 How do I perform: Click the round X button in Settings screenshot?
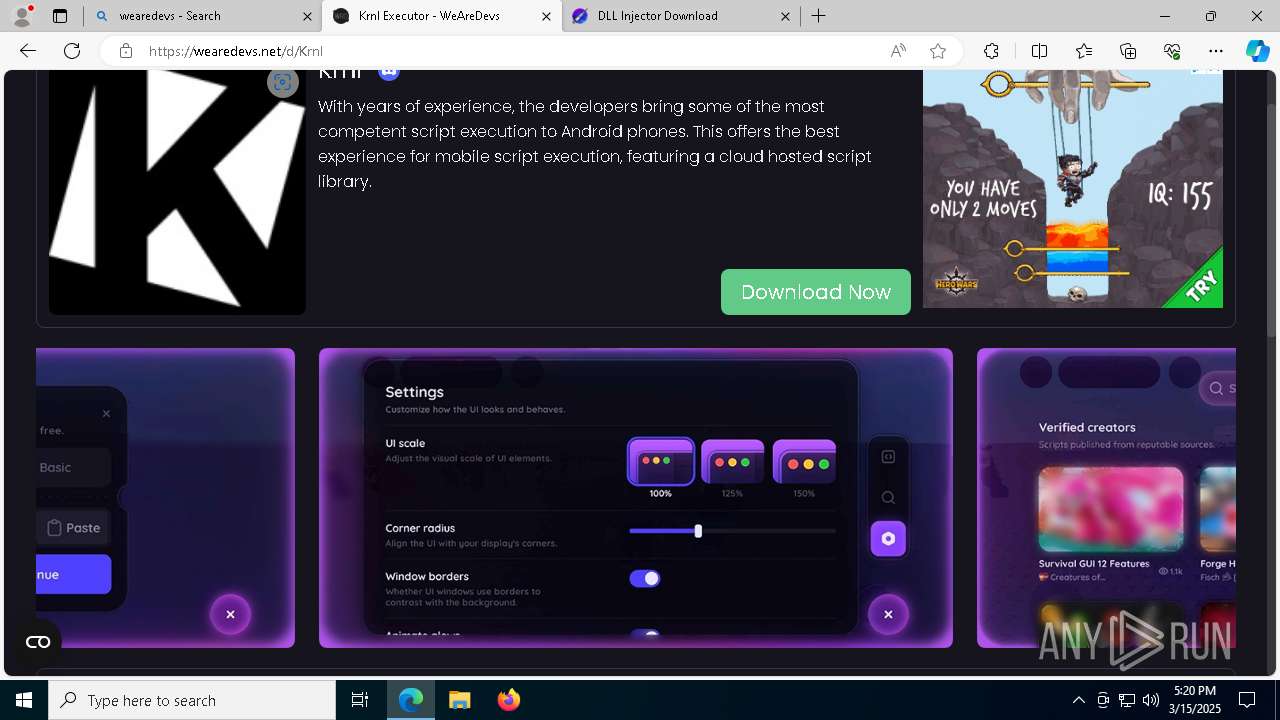coord(888,614)
